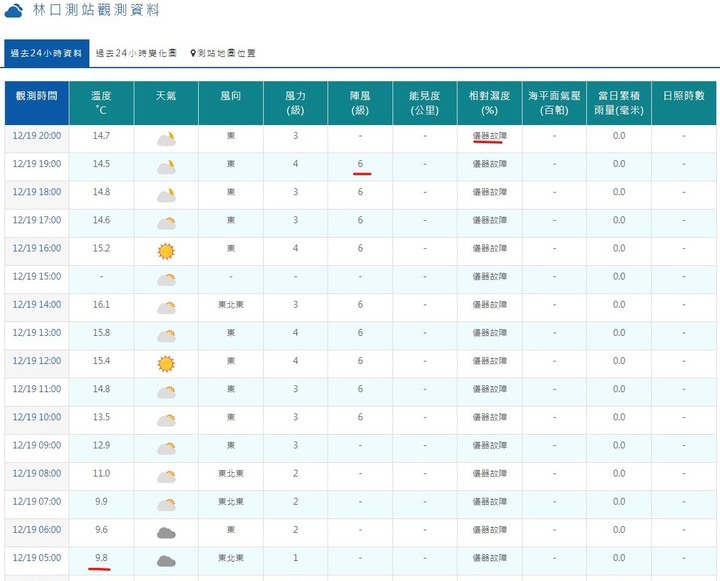Click the 相對濕度(%) column header
Screen dimensions: 720x581
(x=489, y=103)
